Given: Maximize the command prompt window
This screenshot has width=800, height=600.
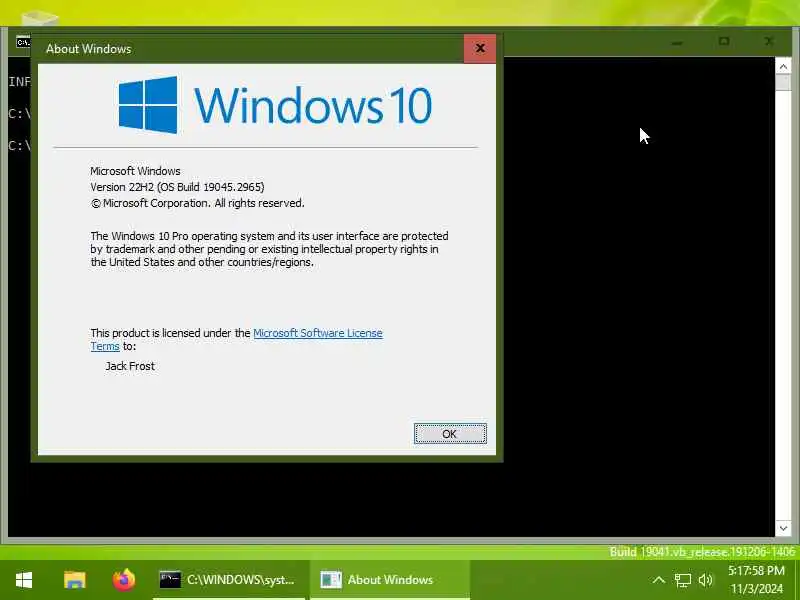Looking at the screenshot, I should pos(723,41).
